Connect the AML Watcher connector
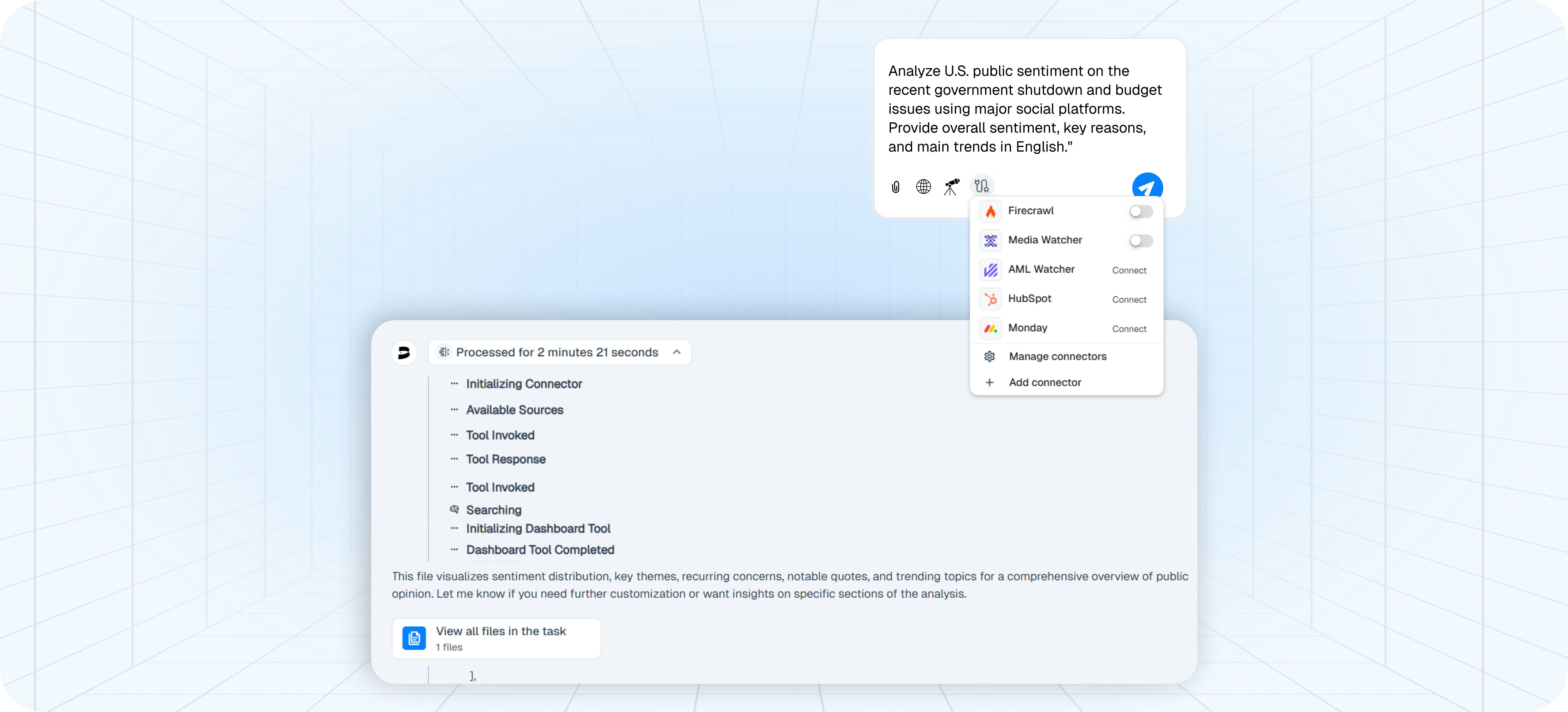This screenshot has height=712, width=1568. coord(1129,270)
